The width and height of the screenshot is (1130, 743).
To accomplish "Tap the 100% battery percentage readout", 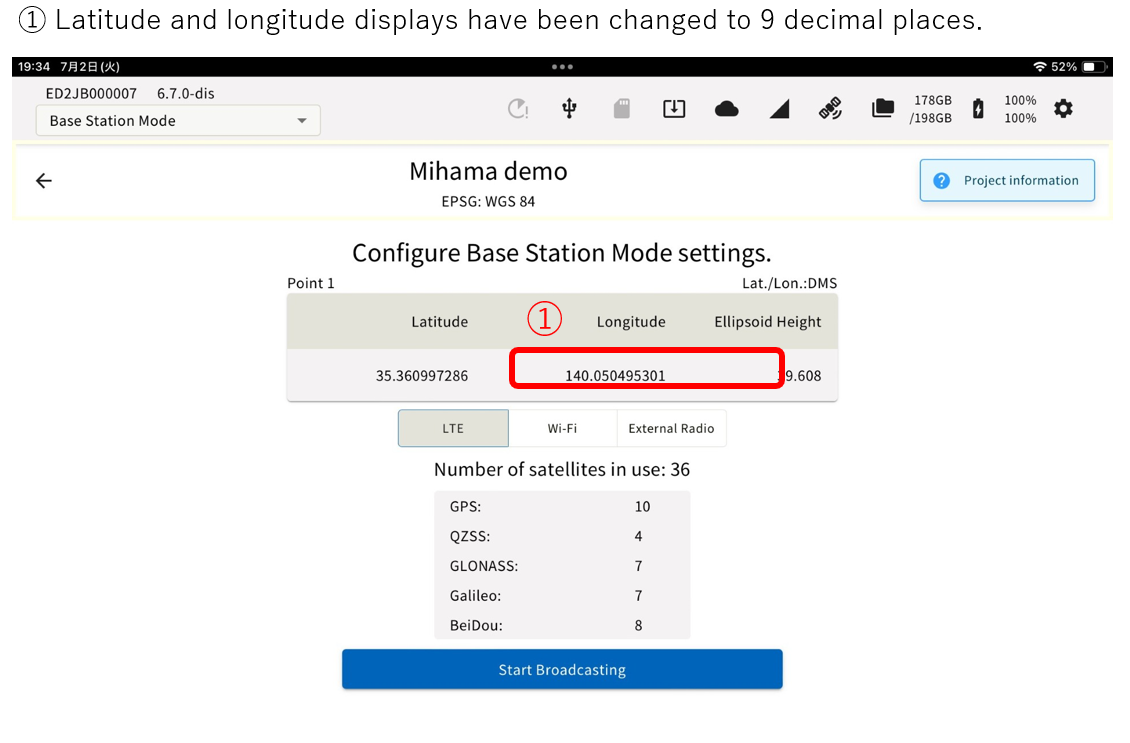I will (x=1020, y=109).
